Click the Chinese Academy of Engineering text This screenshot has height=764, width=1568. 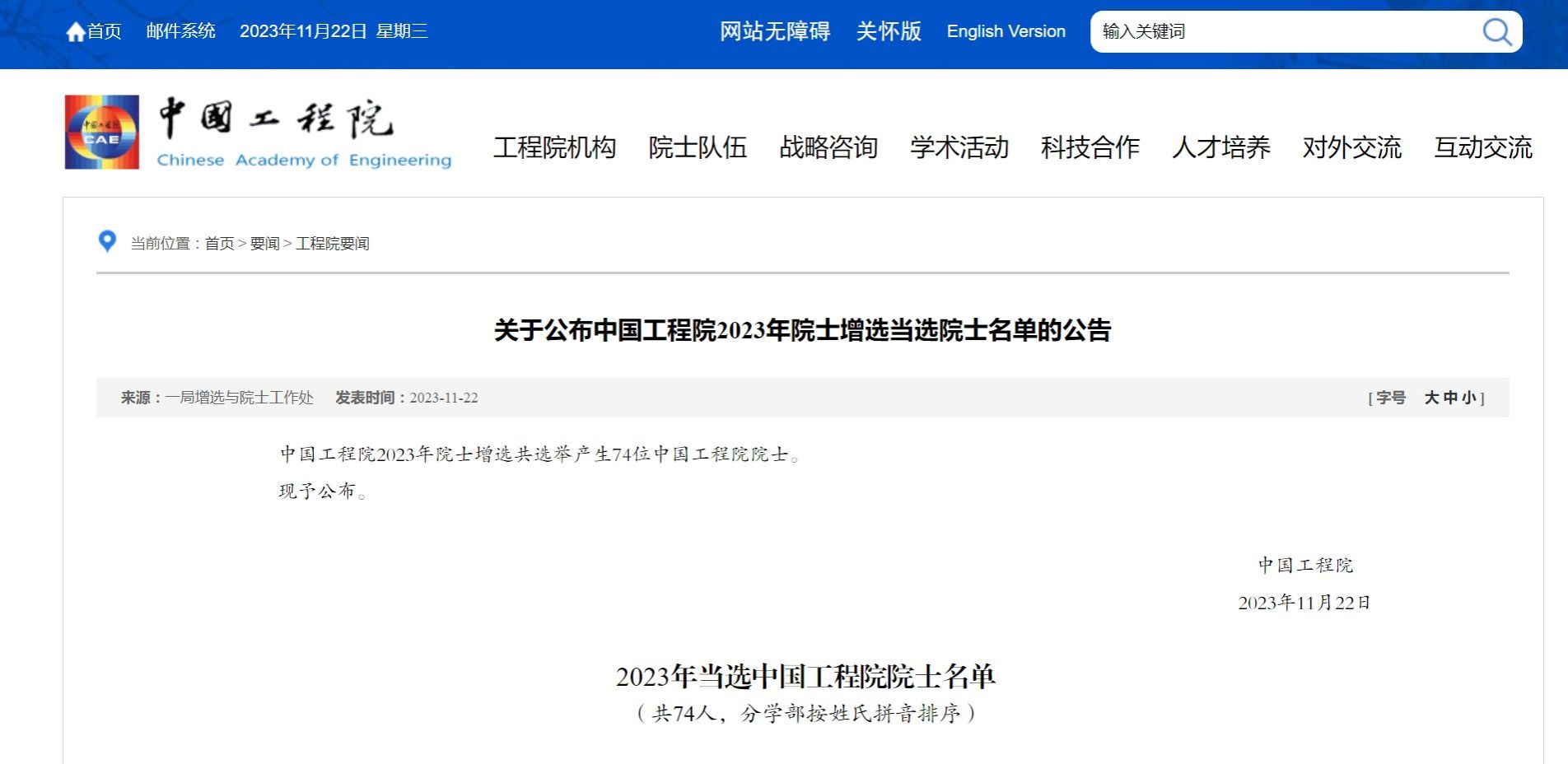click(304, 160)
